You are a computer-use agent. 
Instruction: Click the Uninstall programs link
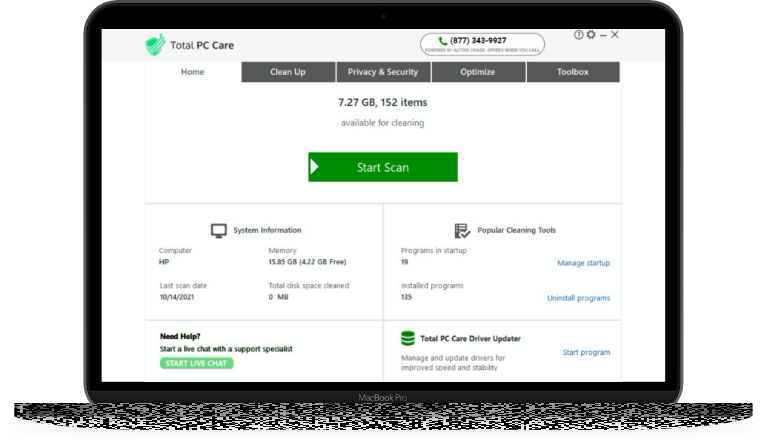(x=578, y=298)
